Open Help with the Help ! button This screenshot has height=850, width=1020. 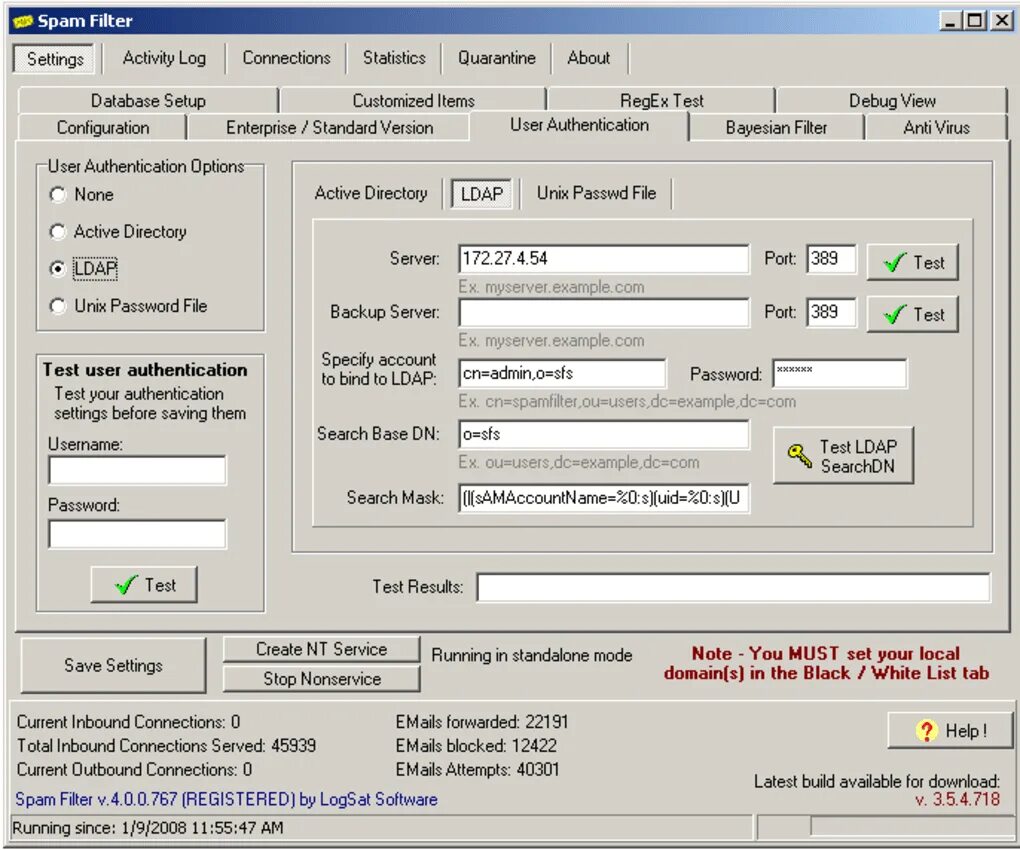click(x=950, y=730)
